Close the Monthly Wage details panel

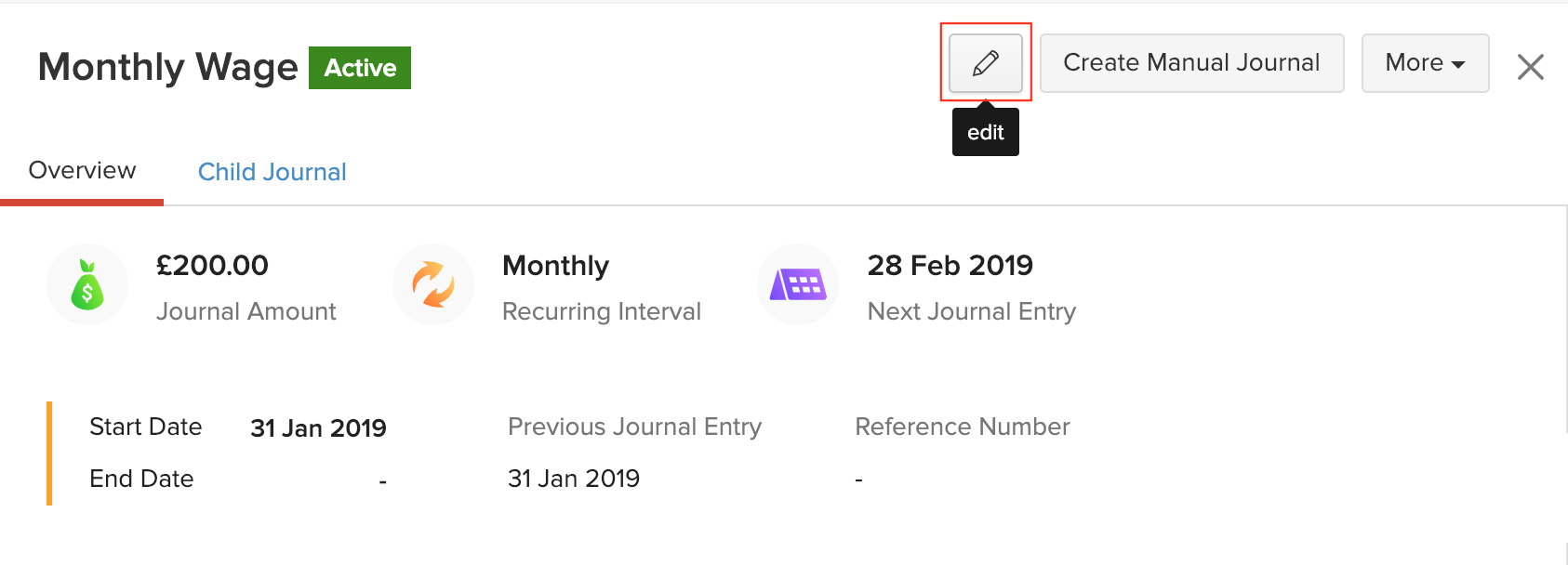click(x=1530, y=67)
